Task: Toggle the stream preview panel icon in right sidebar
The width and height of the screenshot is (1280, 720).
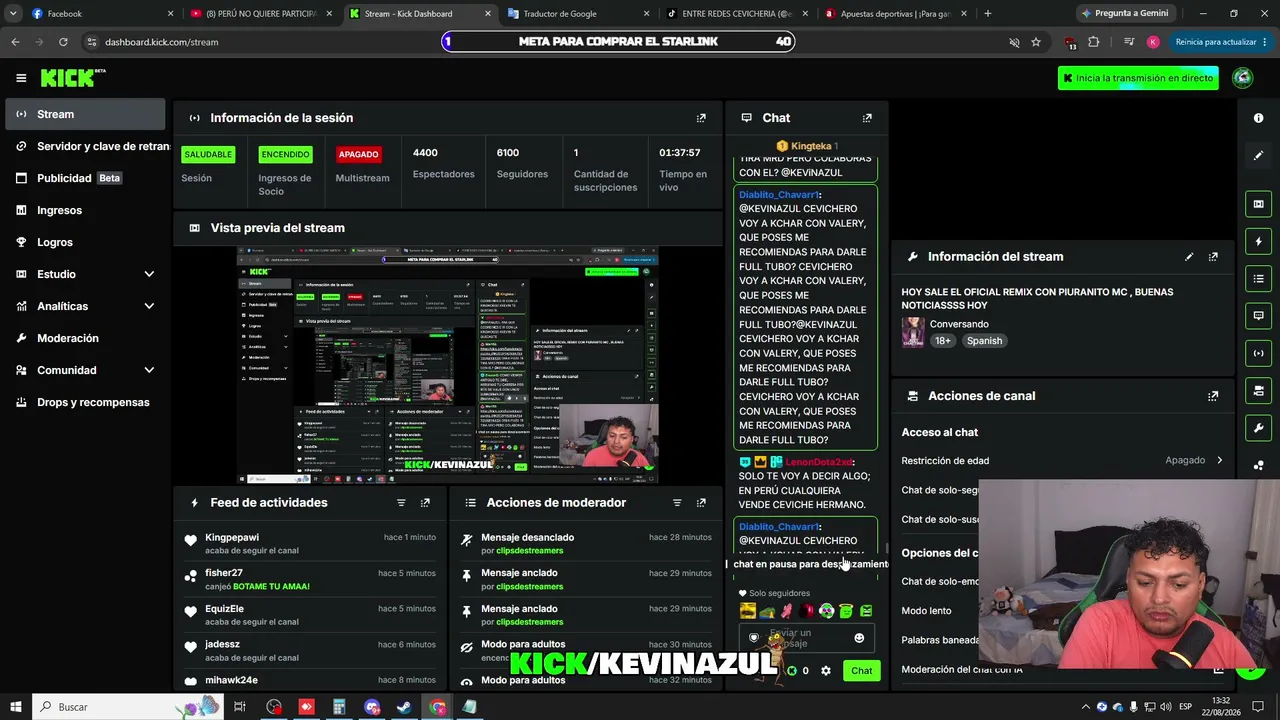Action: (x=1258, y=204)
